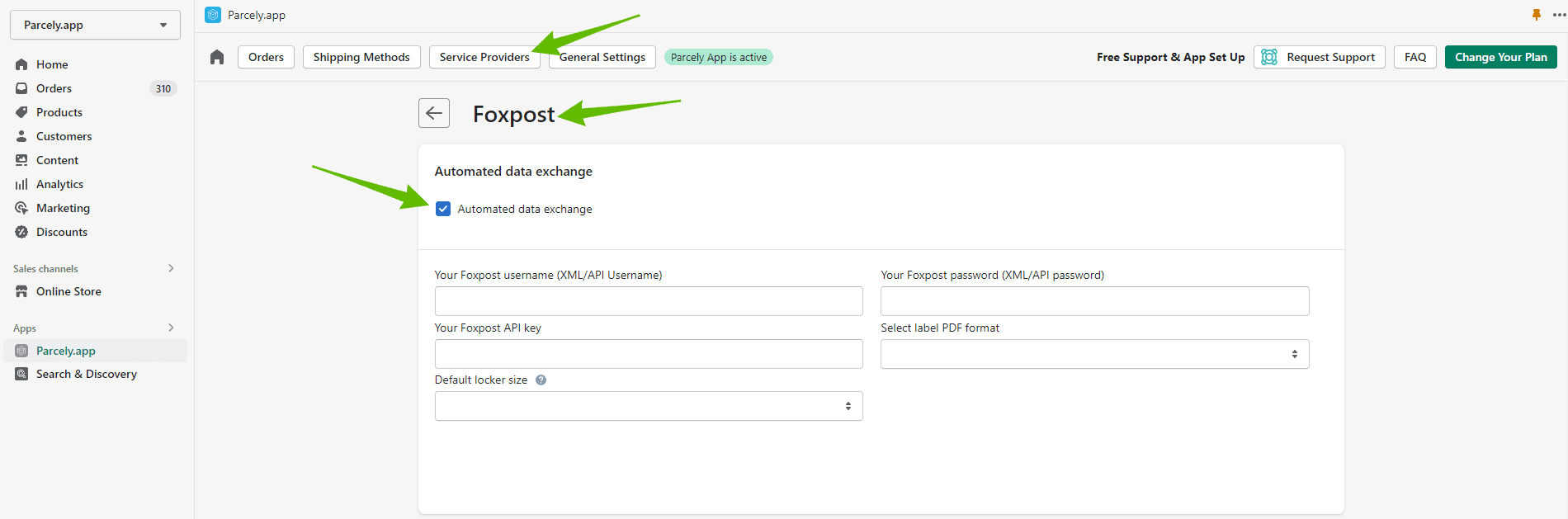Open Discounts in the sidebar
Screen dimensions: 1568x519
pos(62,232)
